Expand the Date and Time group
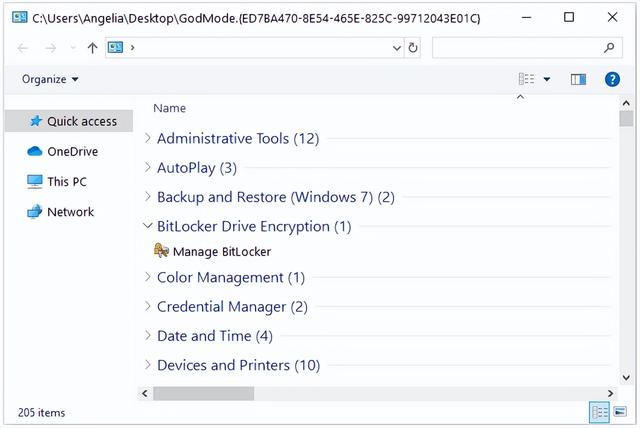The height and width of the screenshot is (428, 640). click(148, 335)
